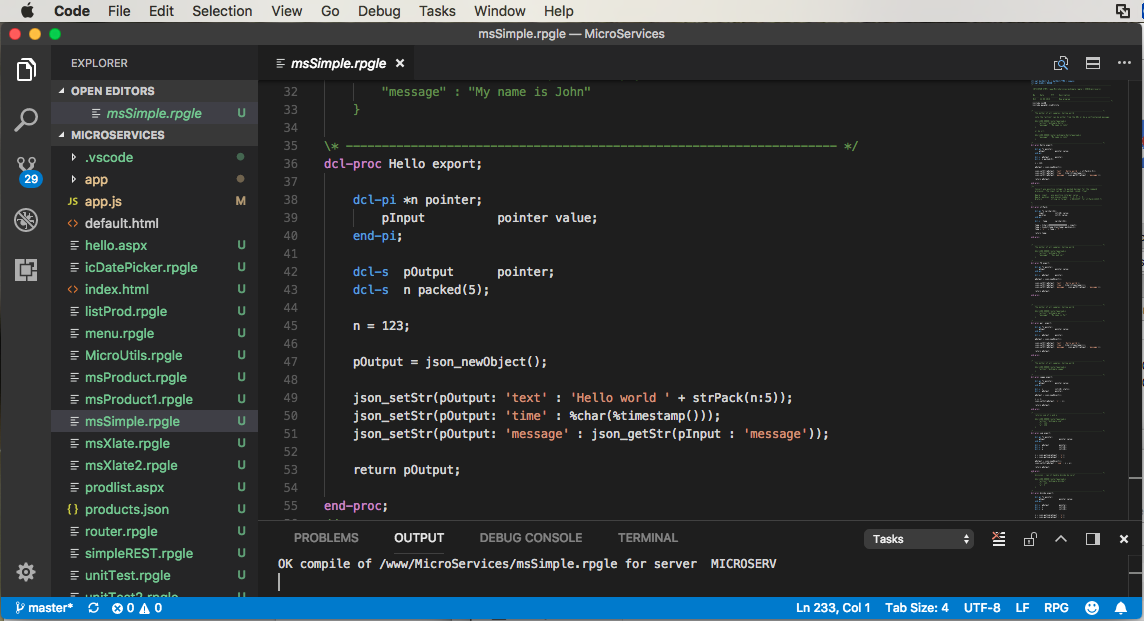
Task: Open the Manage gear settings menu
Action: tap(26, 571)
